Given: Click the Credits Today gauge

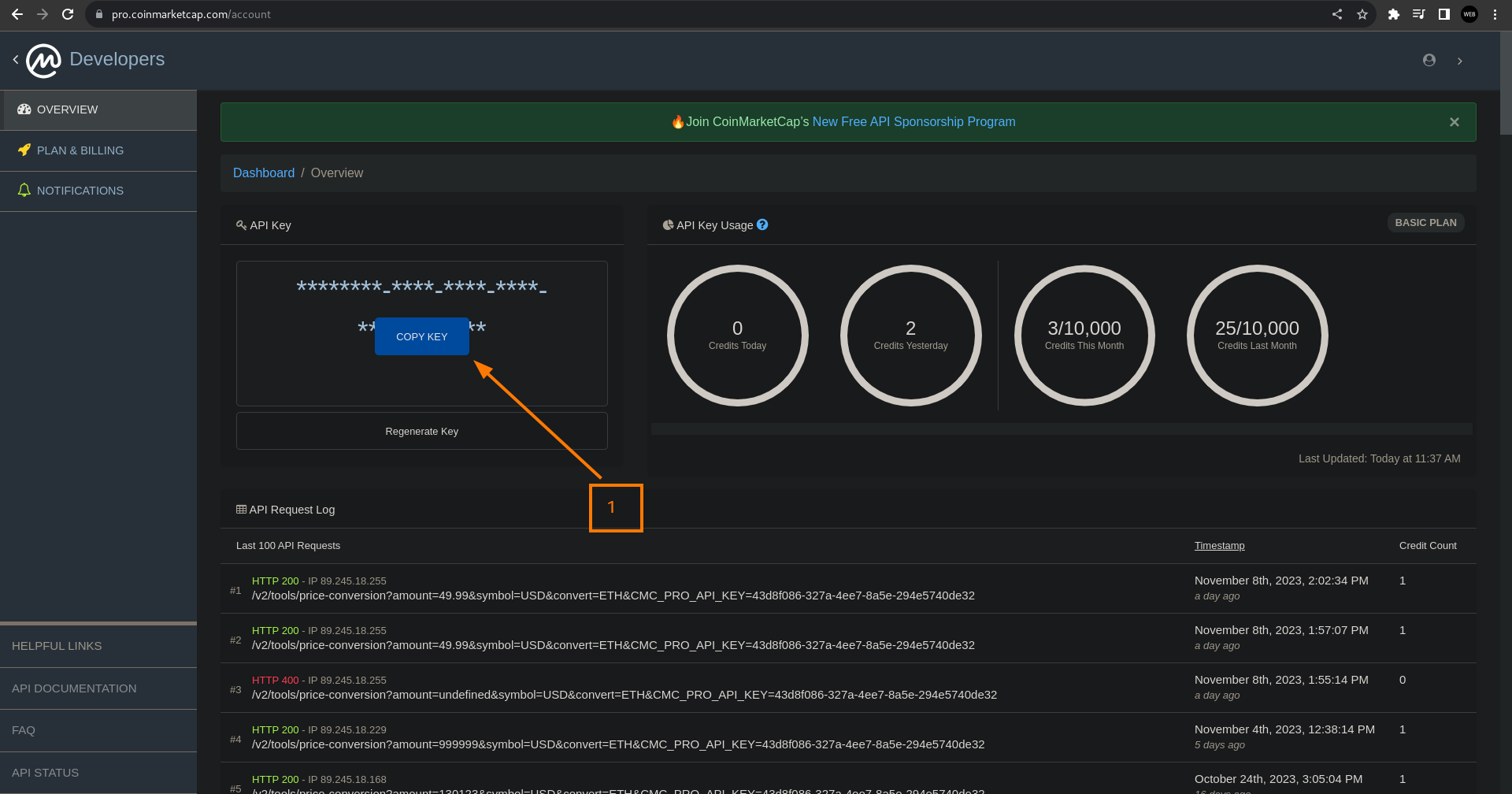Looking at the screenshot, I should pyautogui.click(x=738, y=336).
